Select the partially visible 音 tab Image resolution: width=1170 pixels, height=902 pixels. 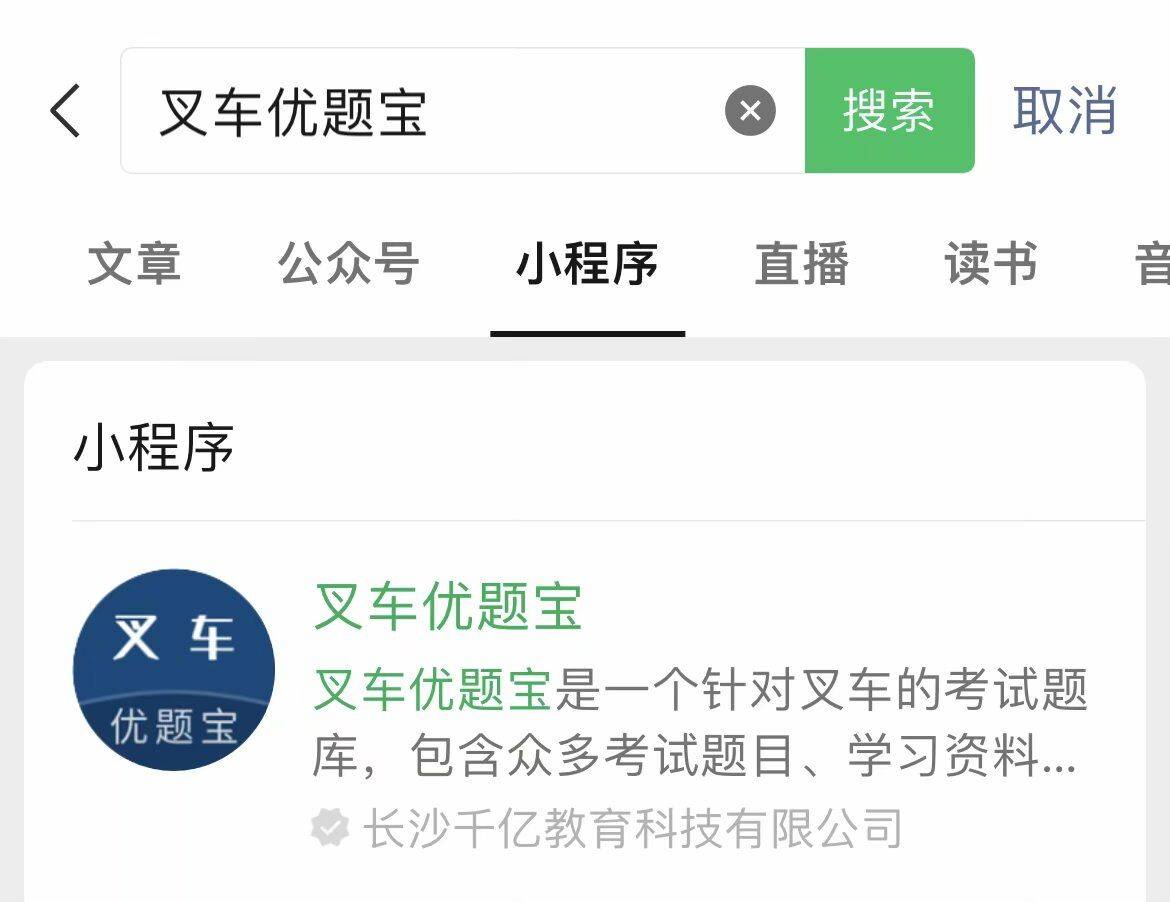point(1152,263)
